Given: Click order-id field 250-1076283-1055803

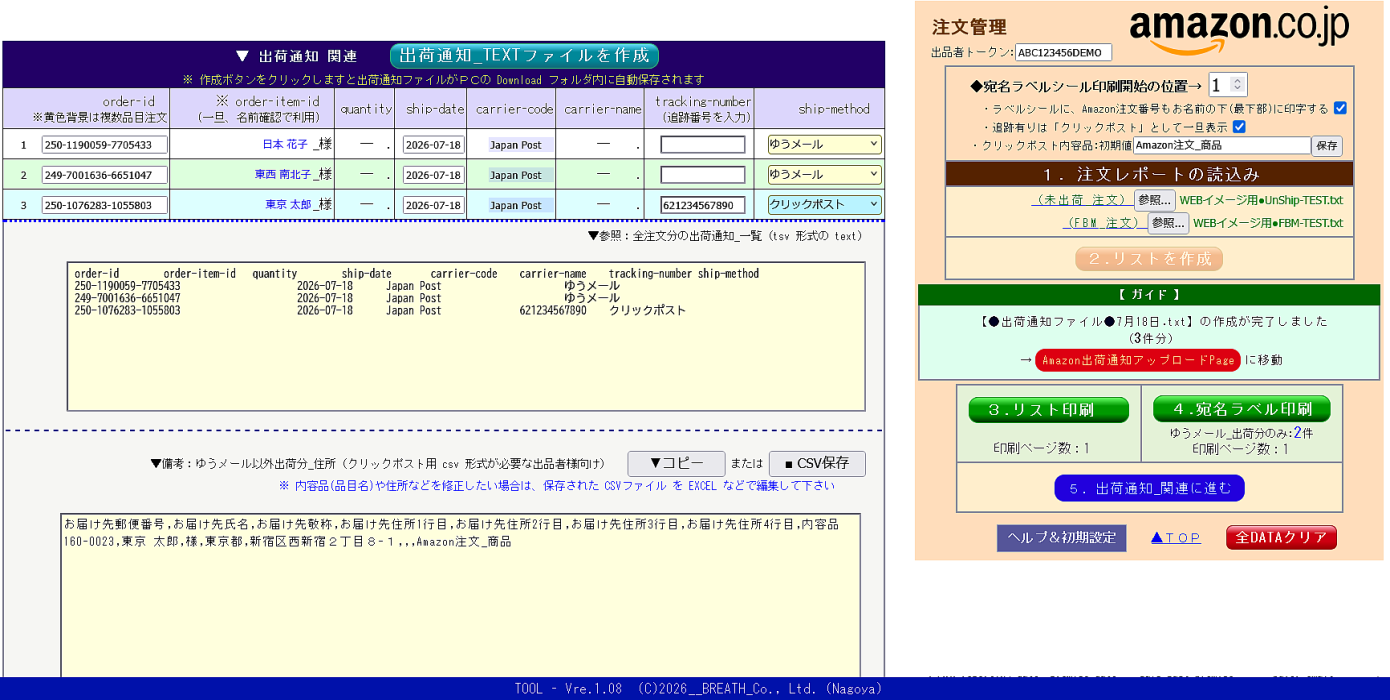Looking at the screenshot, I should pyautogui.click(x=105, y=205).
